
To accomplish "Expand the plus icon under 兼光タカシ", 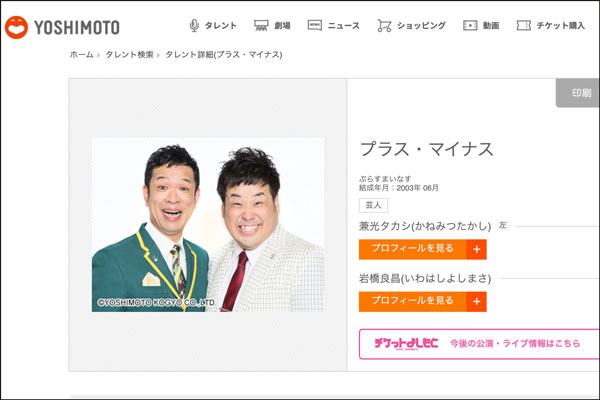I will (x=476, y=249).
